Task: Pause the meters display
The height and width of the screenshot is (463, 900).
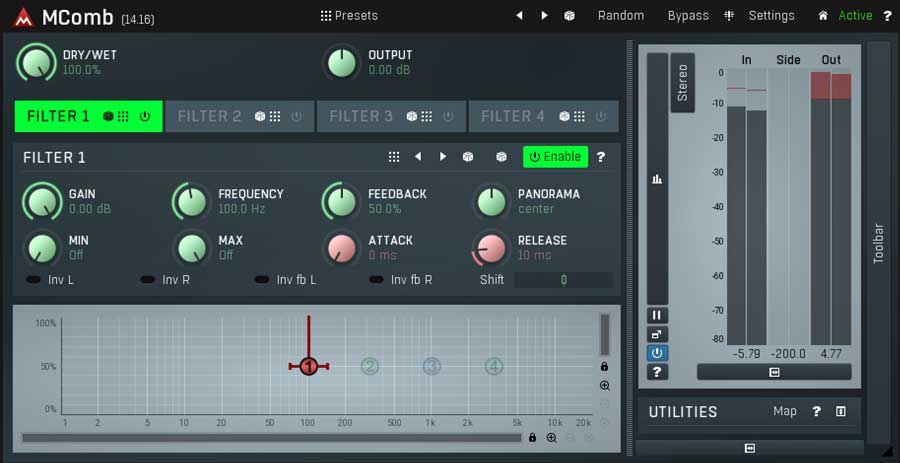Action: tap(657, 315)
